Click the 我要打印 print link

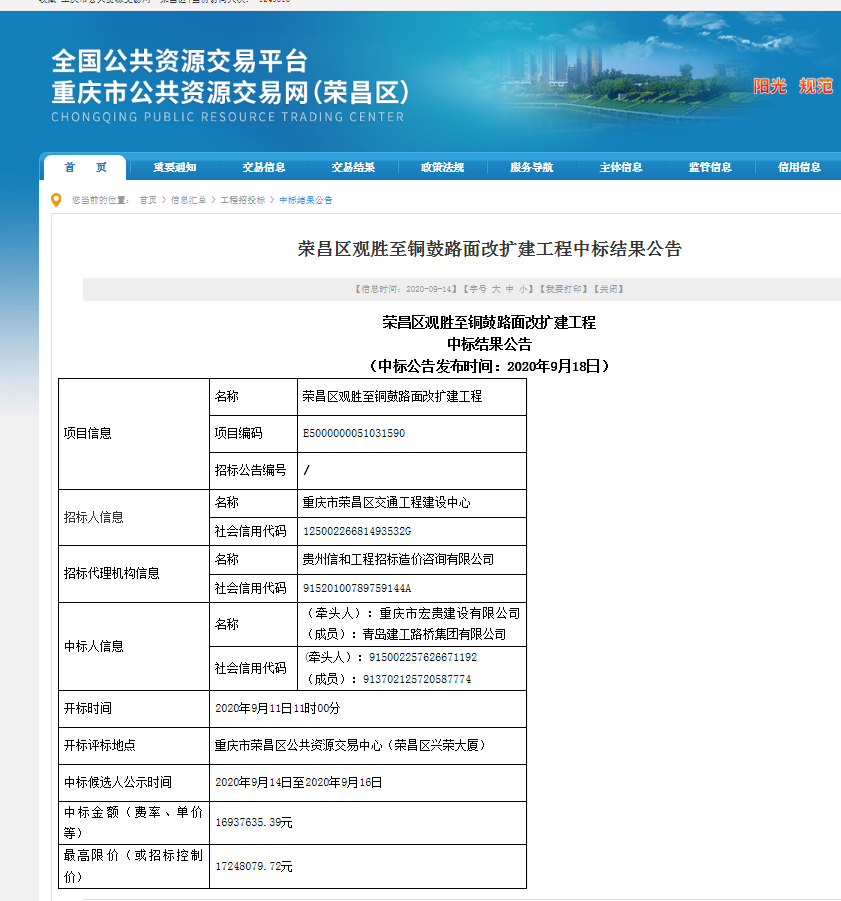[564, 289]
